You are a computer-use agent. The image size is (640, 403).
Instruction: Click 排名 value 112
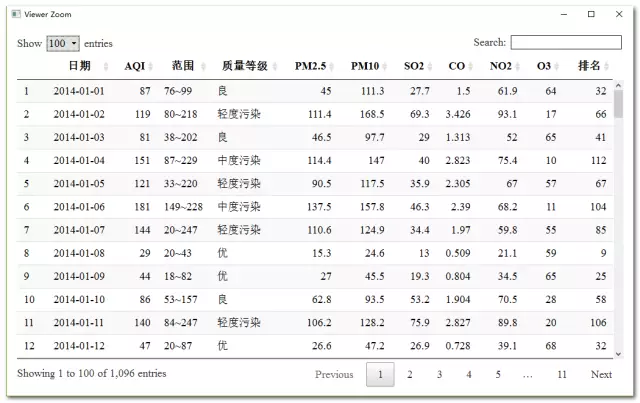(598, 160)
